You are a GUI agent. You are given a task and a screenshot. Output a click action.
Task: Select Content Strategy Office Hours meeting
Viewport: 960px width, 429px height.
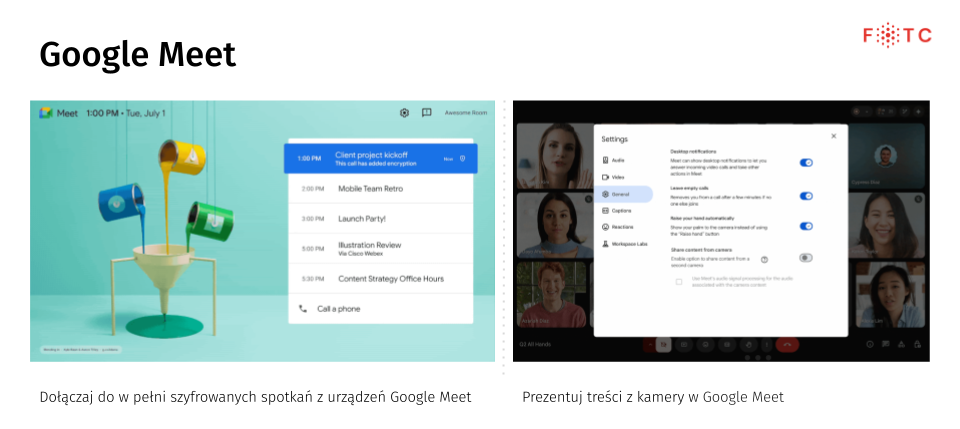[380, 278]
